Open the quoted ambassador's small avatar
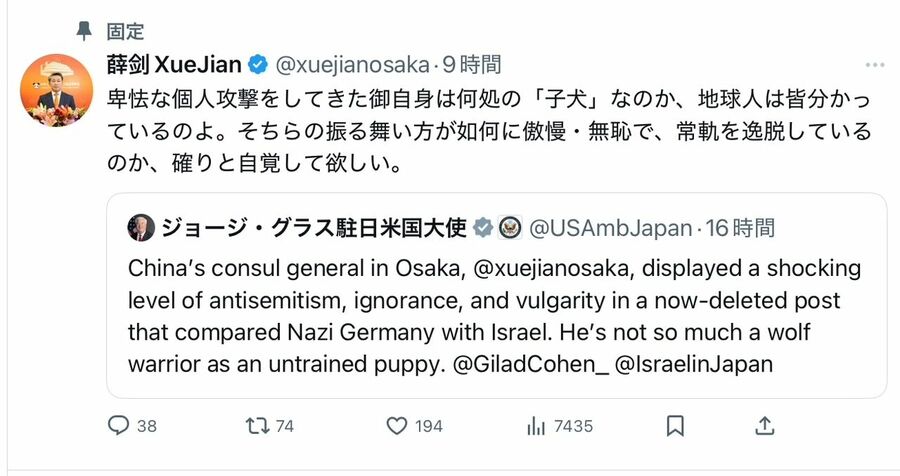900x476 pixels. coord(142,228)
